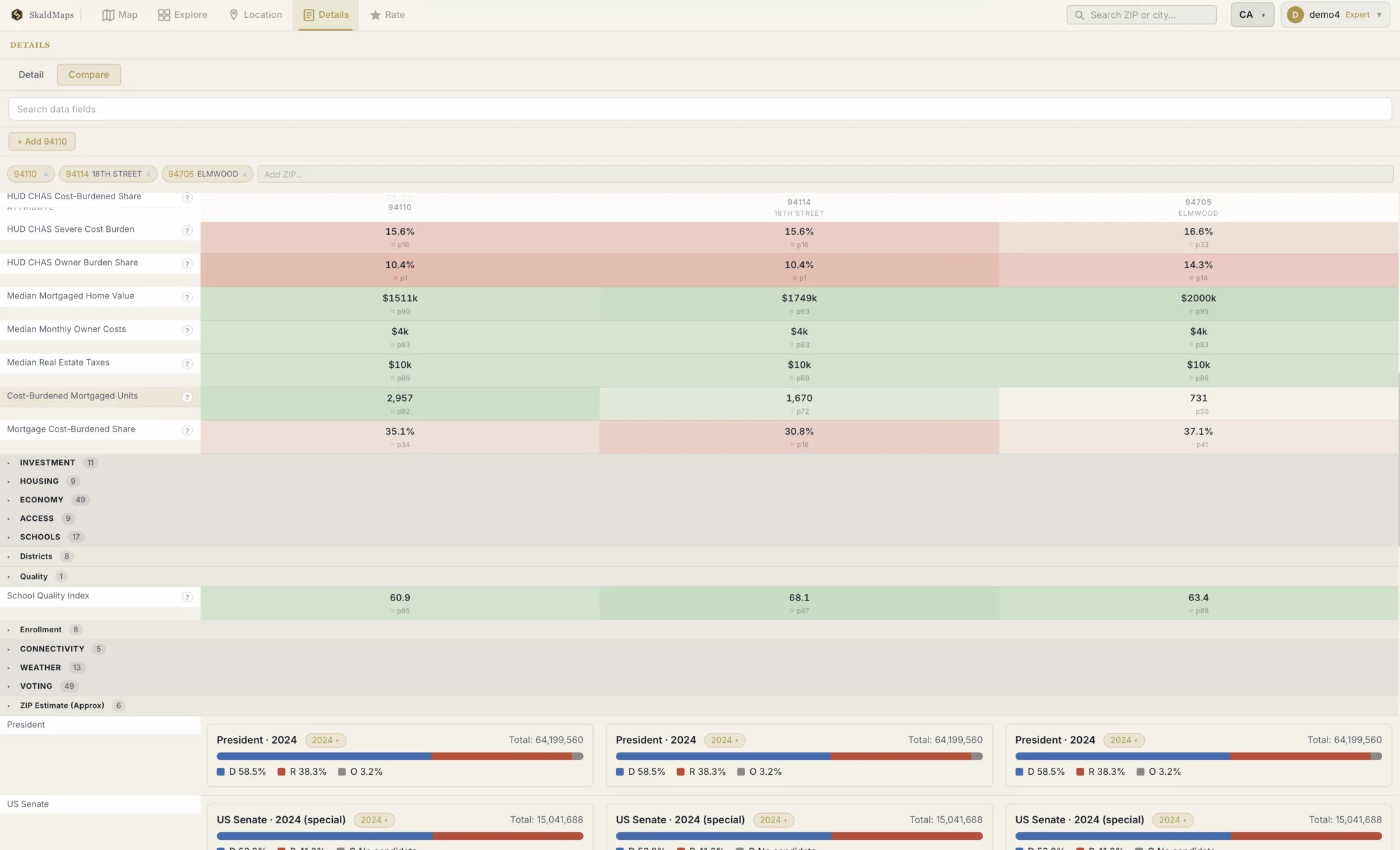Switch to the Rate tab

point(388,15)
